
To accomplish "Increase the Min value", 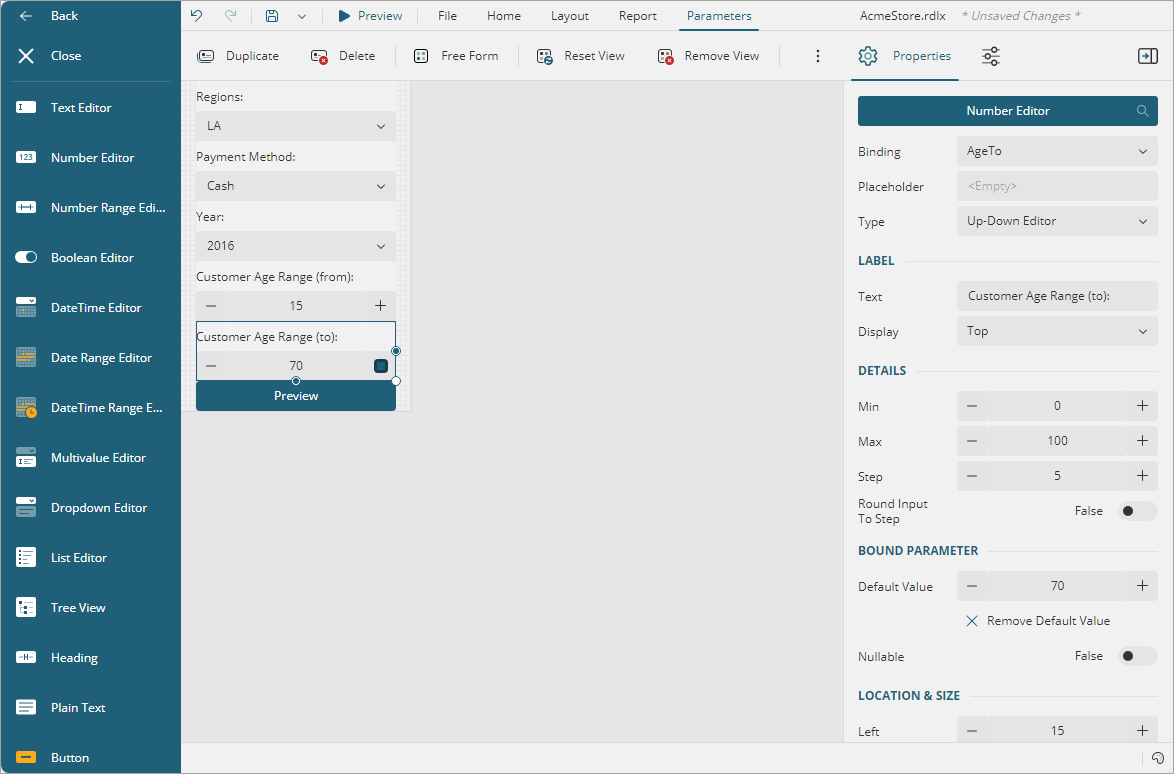I will point(1143,406).
